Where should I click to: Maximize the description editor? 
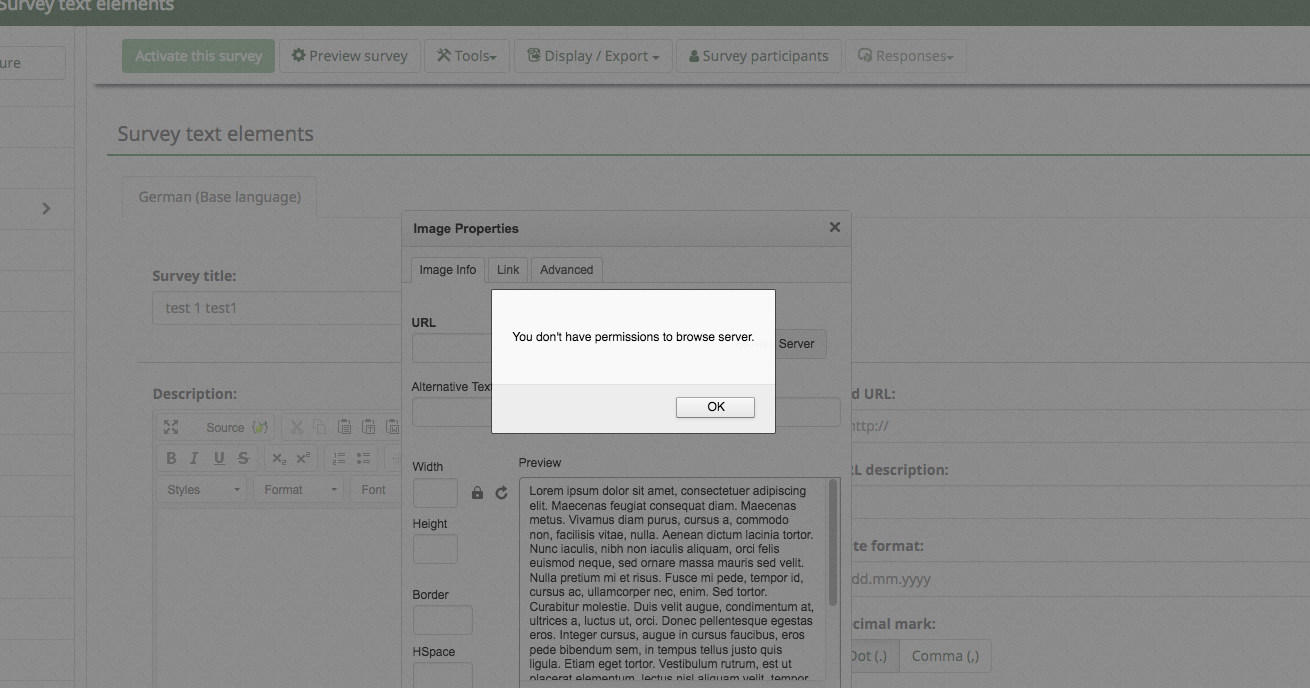(171, 427)
